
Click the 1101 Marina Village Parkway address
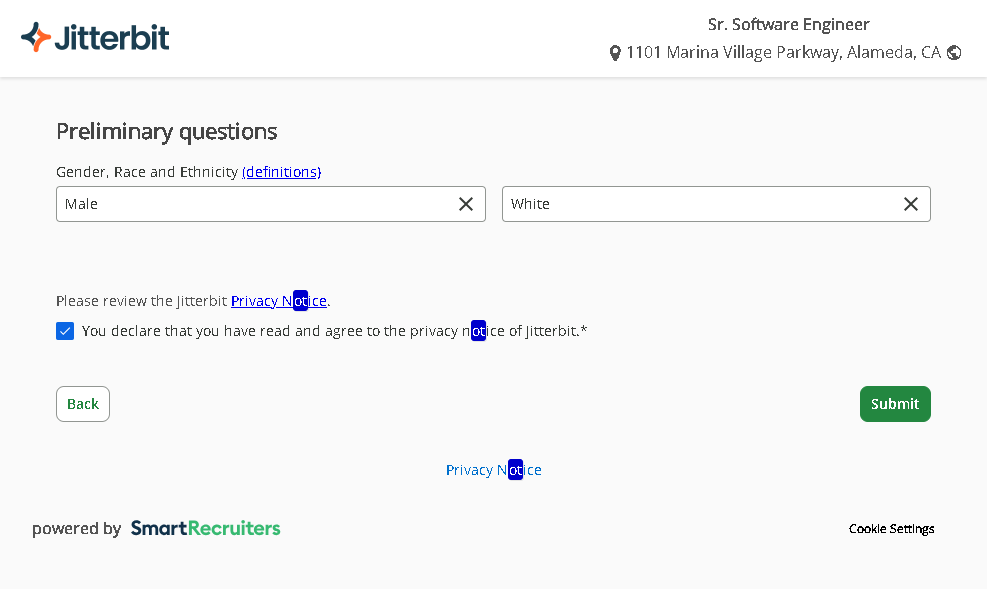(783, 53)
